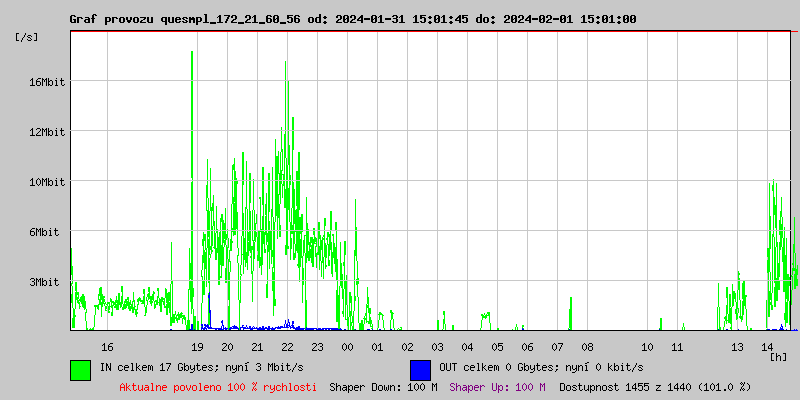Click the graph title starting 'Graf provozu'
The height and width of the screenshot is (400, 800).
tap(352, 19)
